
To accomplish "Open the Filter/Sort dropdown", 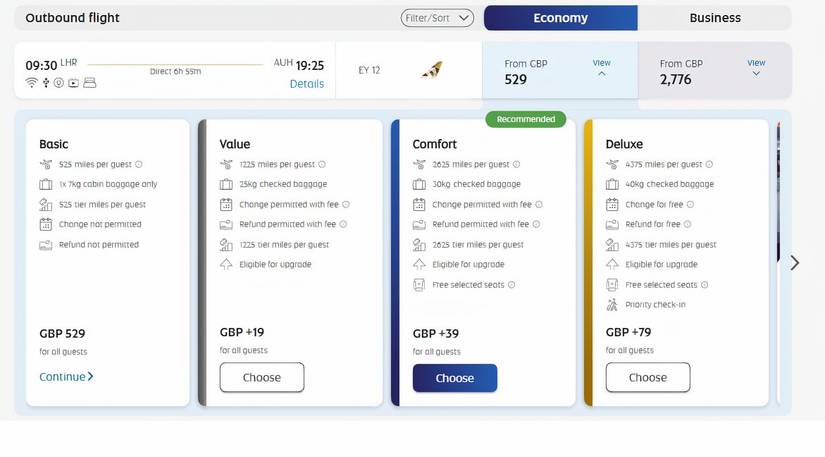I will click(439, 18).
